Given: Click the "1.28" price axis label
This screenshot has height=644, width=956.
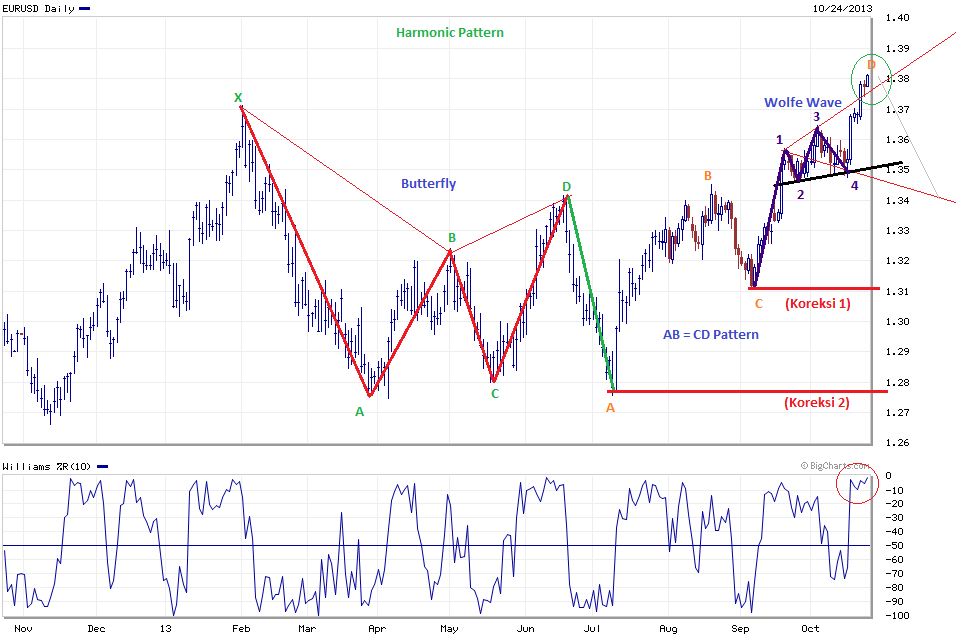Looking at the screenshot, I should [x=897, y=382].
